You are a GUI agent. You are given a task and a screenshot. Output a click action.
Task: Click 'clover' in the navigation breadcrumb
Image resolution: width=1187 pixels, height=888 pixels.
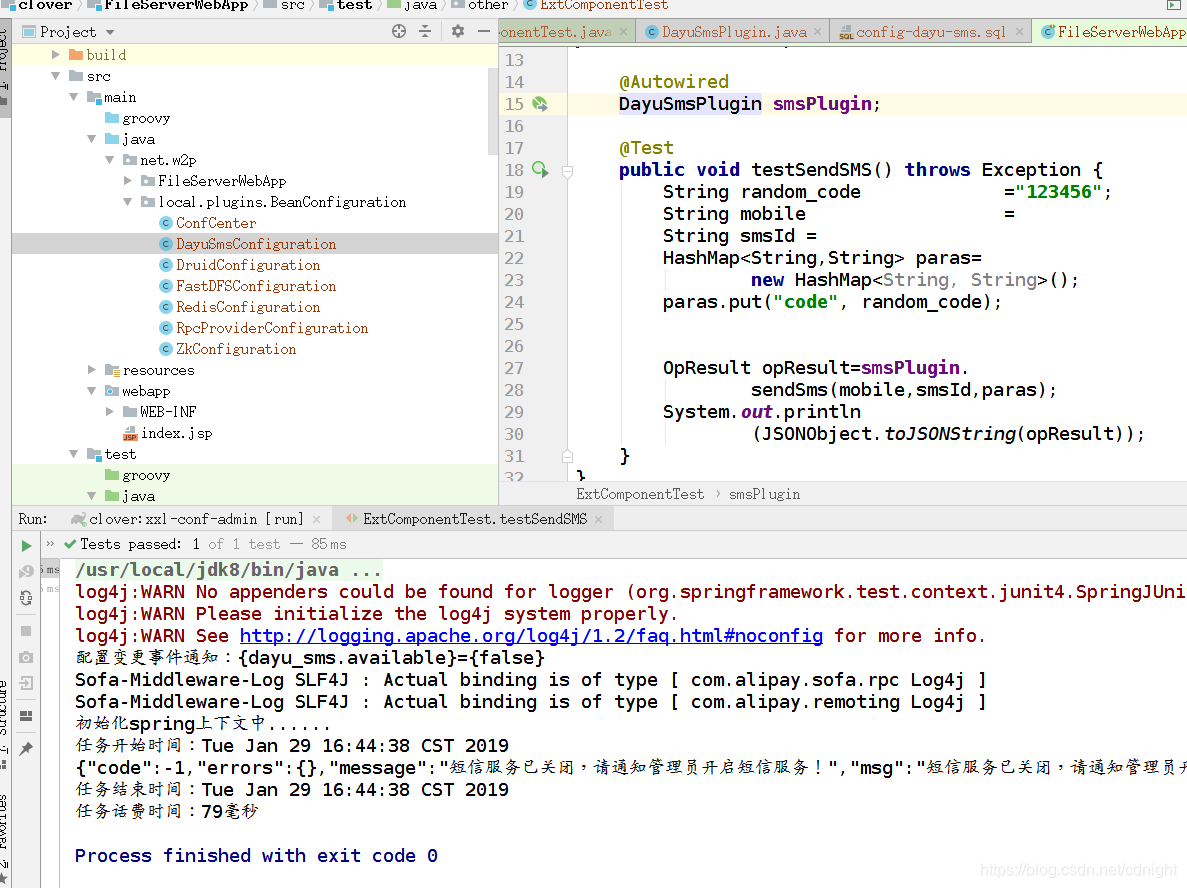[45, 5]
